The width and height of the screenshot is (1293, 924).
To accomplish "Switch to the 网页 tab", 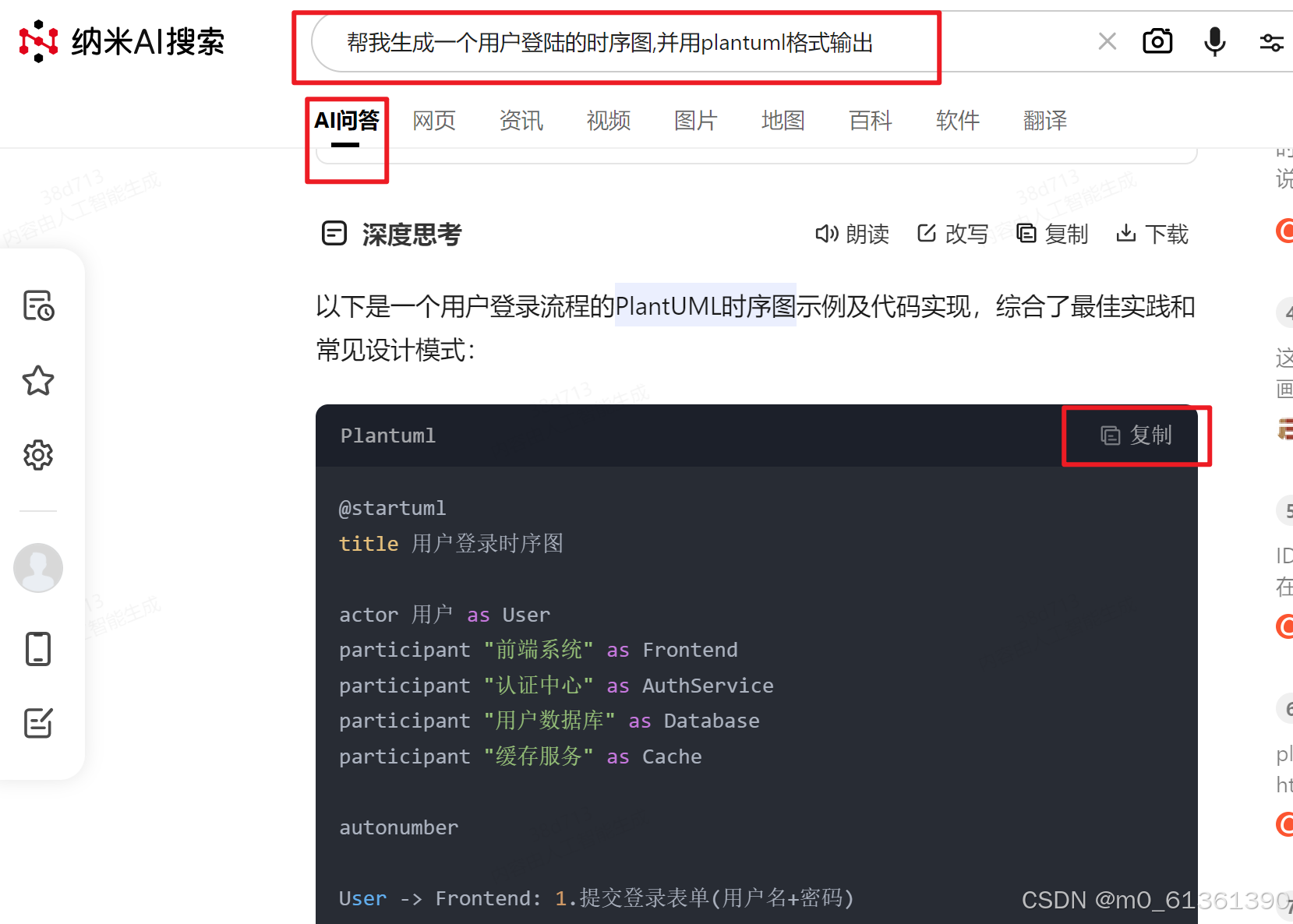I will point(434,121).
